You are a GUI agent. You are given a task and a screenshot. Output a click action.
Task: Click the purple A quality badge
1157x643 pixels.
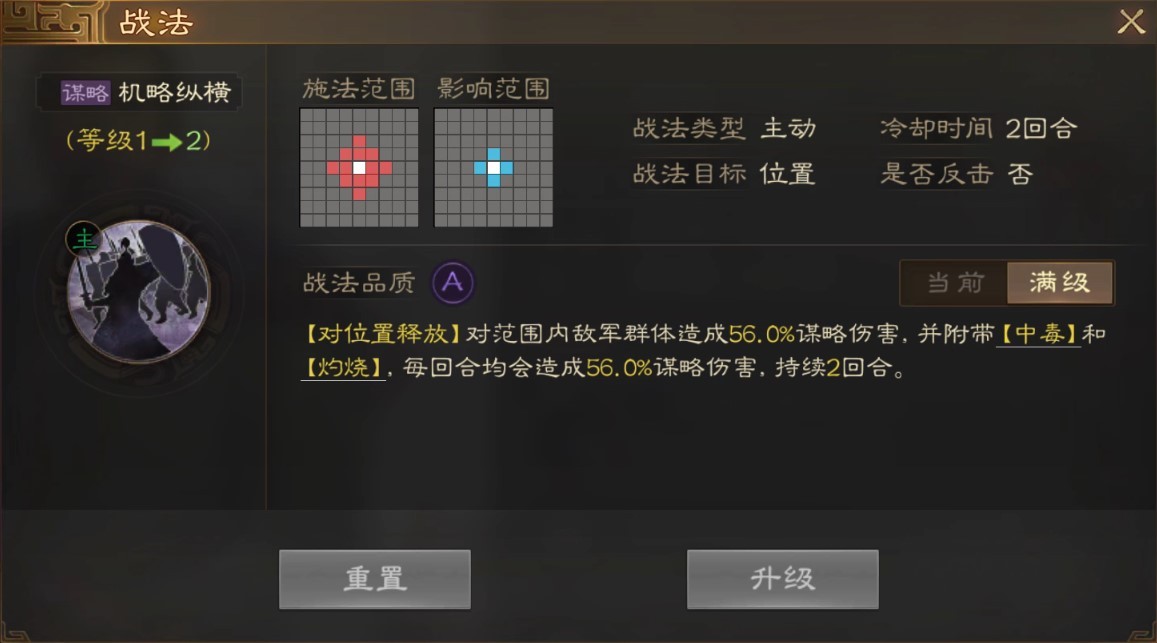pyautogui.click(x=452, y=282)
